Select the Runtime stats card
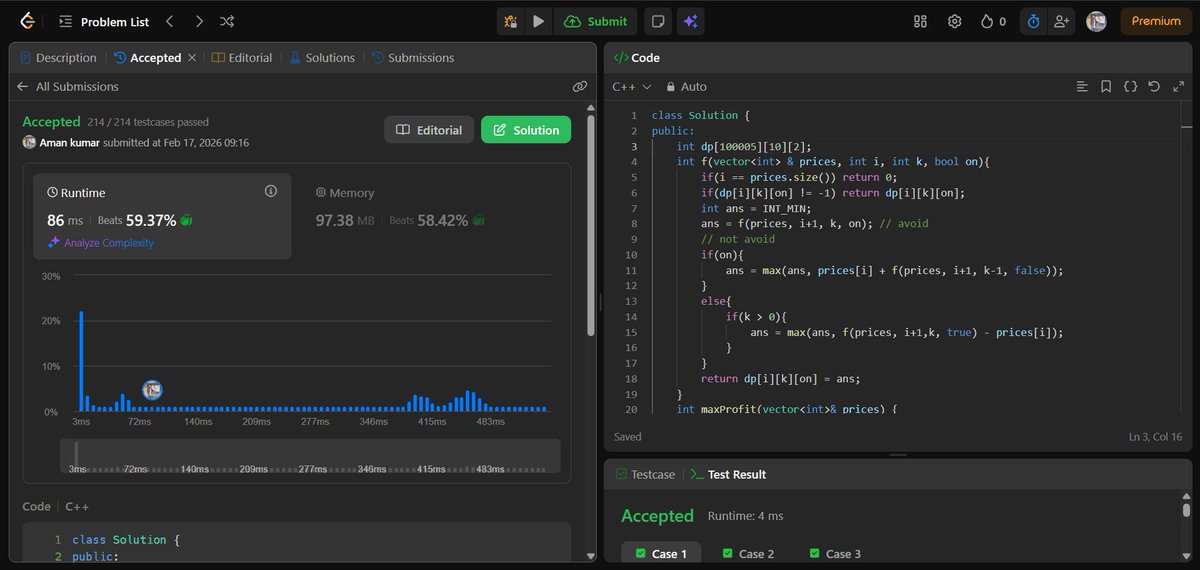The image size is (1200, 570). tap(163, 217)
